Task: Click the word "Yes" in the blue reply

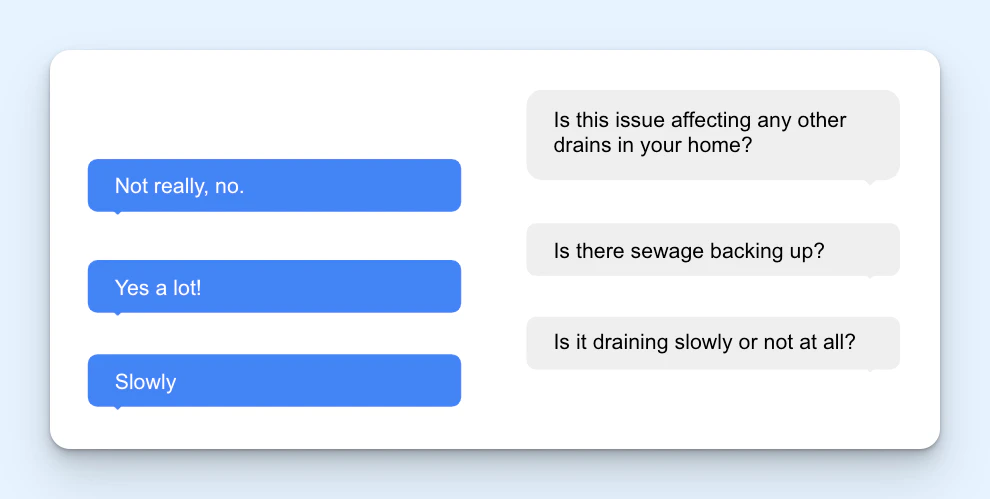Action: click(131, 287)
